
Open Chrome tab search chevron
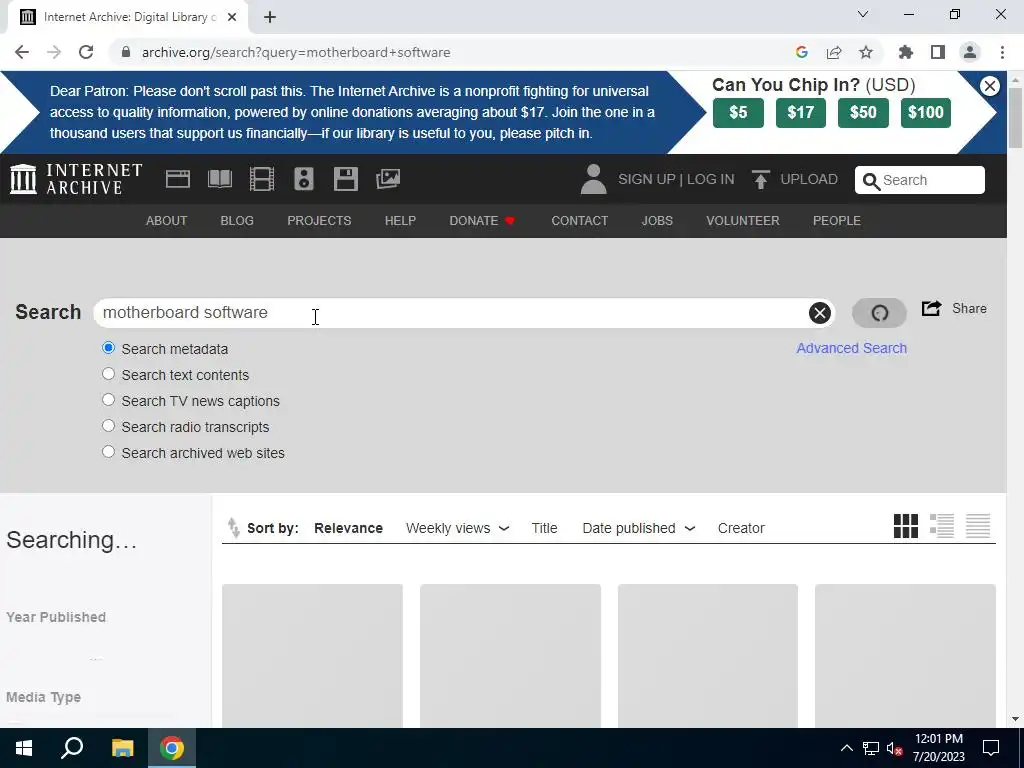[863, 14]
